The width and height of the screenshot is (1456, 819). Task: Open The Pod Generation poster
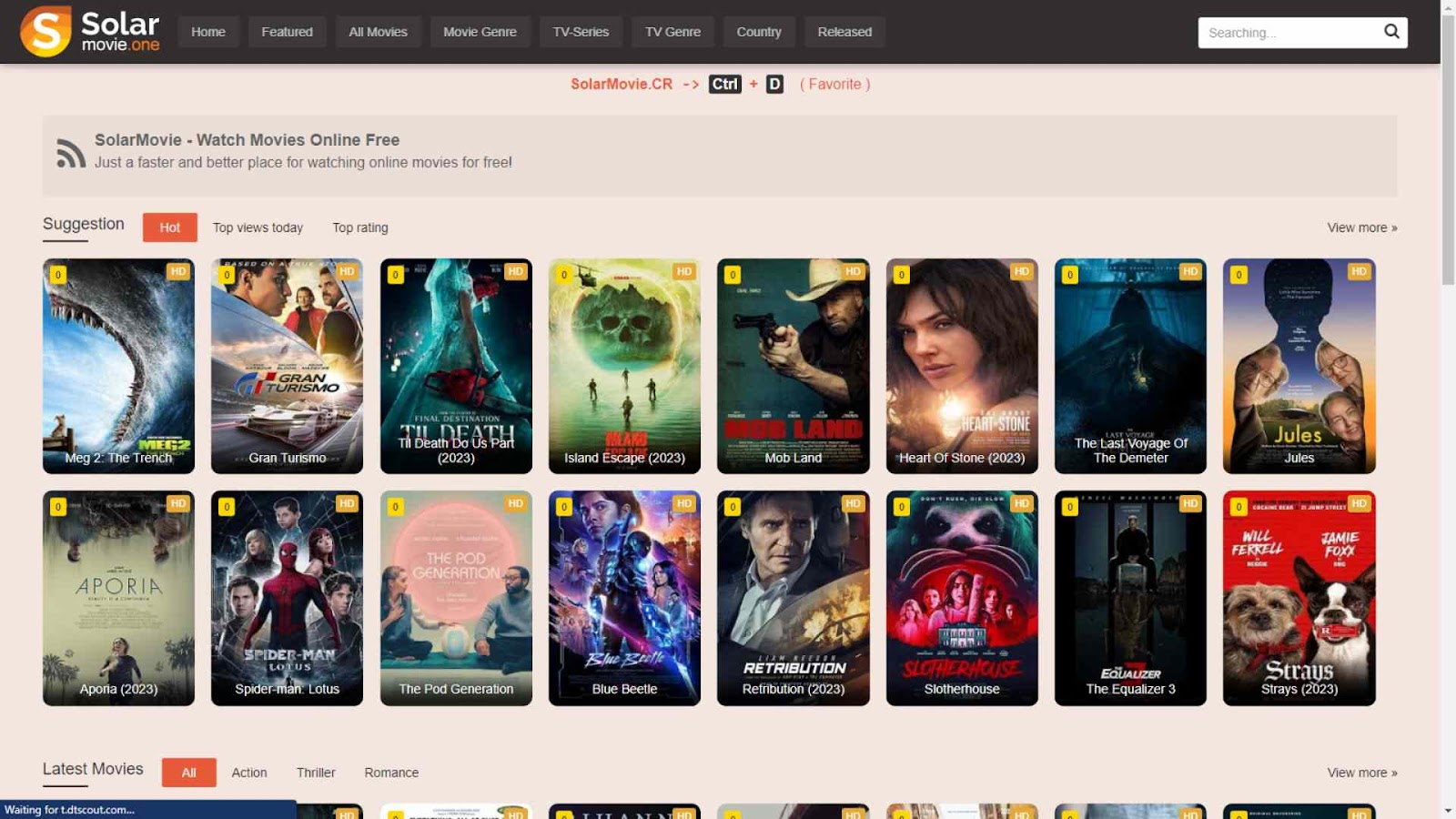tap(456, 598)
